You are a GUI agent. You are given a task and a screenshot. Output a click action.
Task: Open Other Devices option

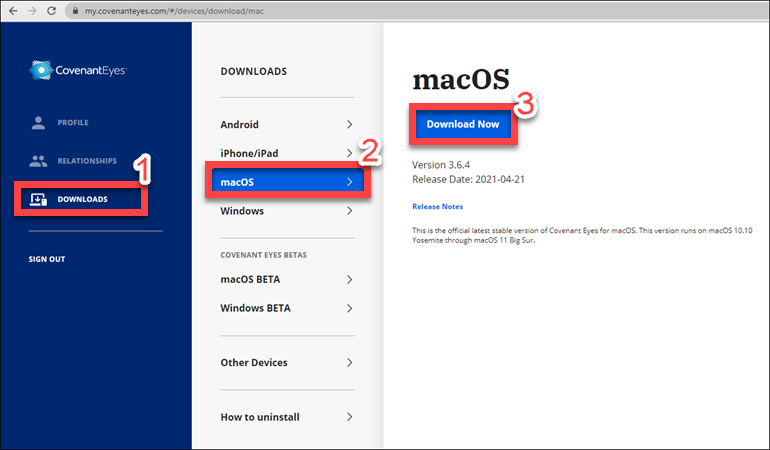click(x=287, y=363)
